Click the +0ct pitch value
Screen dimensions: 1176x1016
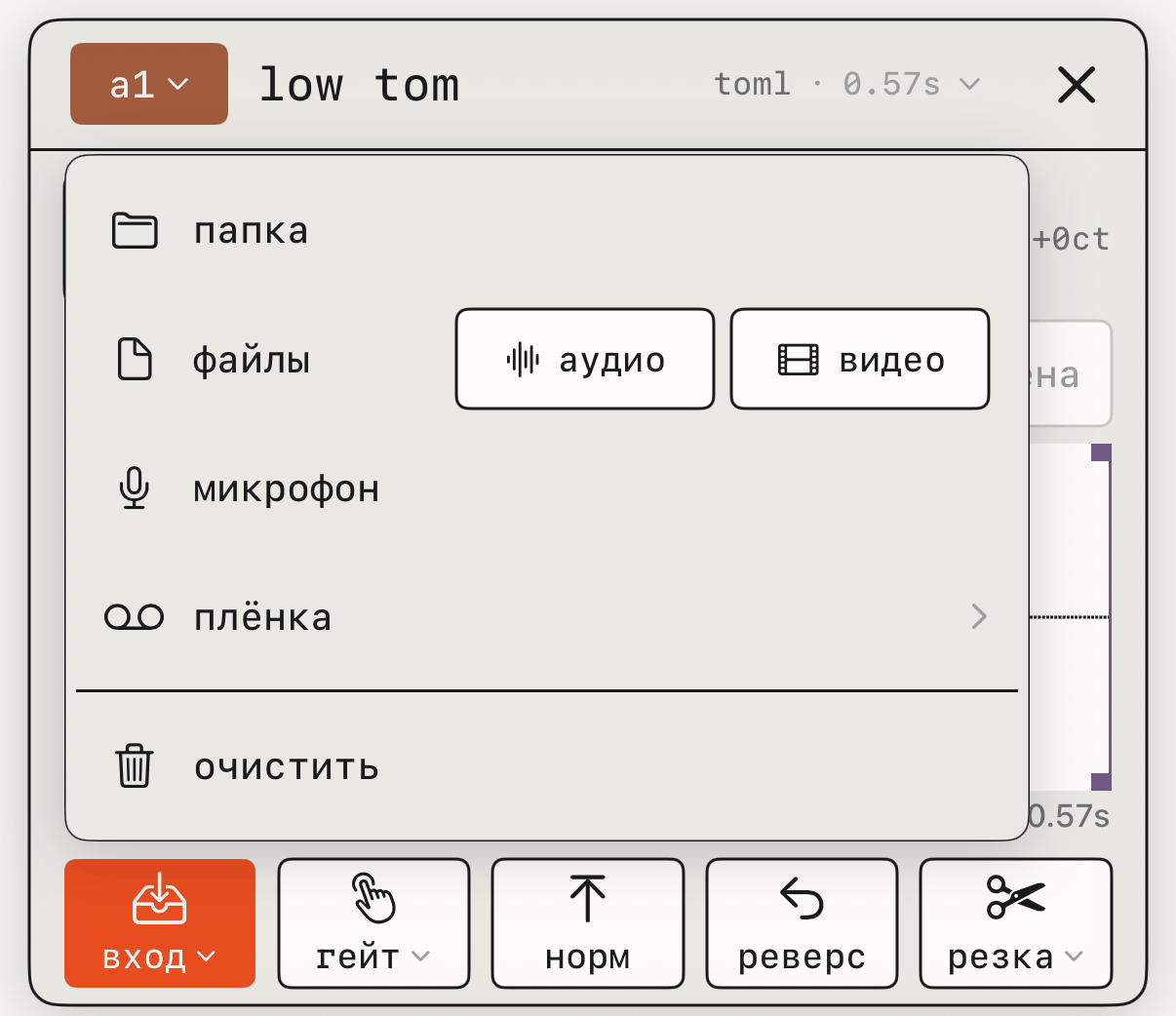pyautogui.click(x=1071, y=240)
